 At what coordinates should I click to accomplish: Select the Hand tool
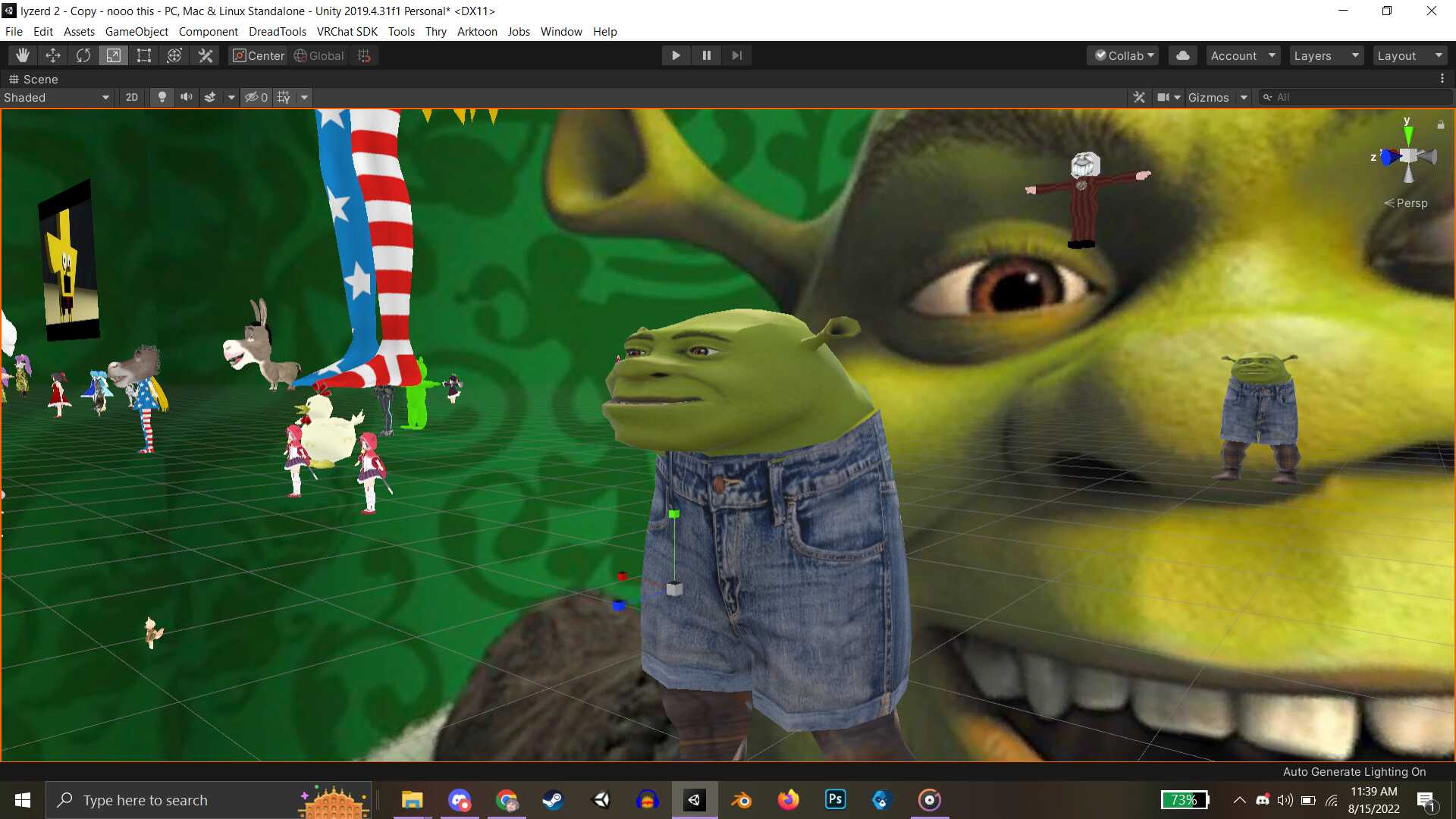[23, 55]
